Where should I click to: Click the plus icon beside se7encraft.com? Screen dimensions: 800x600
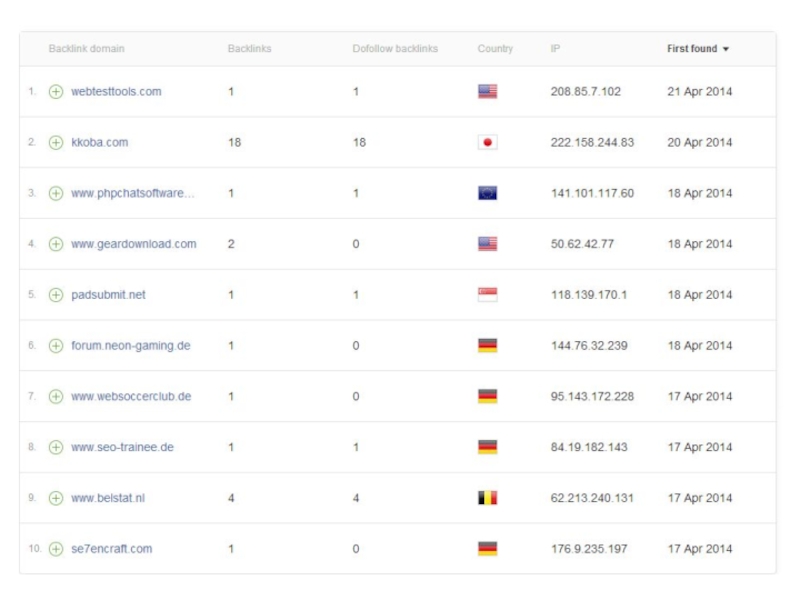click(56, 549)
